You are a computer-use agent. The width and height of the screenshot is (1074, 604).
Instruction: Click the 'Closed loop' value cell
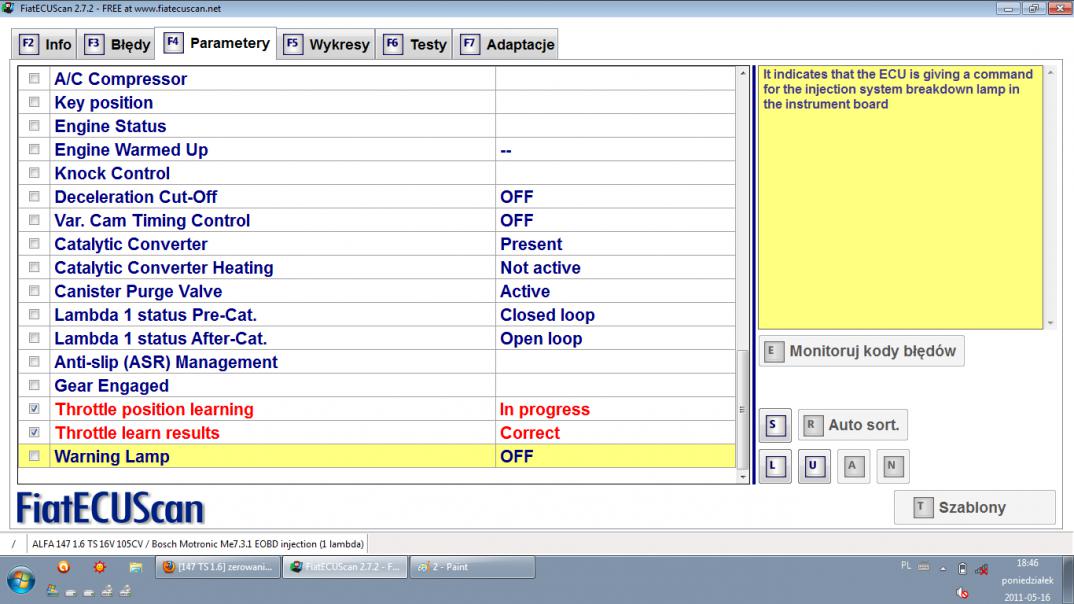(x=615, y=315)
